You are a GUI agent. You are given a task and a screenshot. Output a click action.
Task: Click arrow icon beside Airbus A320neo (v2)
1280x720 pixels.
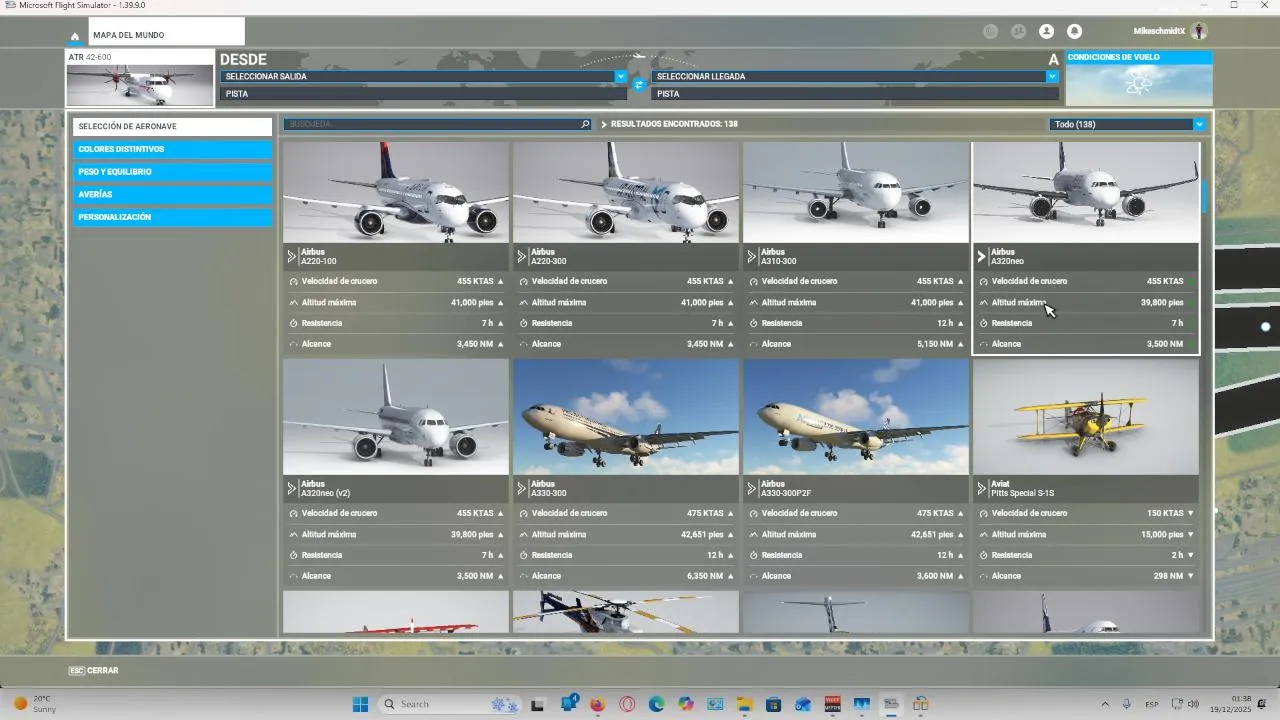pos(292,489)
